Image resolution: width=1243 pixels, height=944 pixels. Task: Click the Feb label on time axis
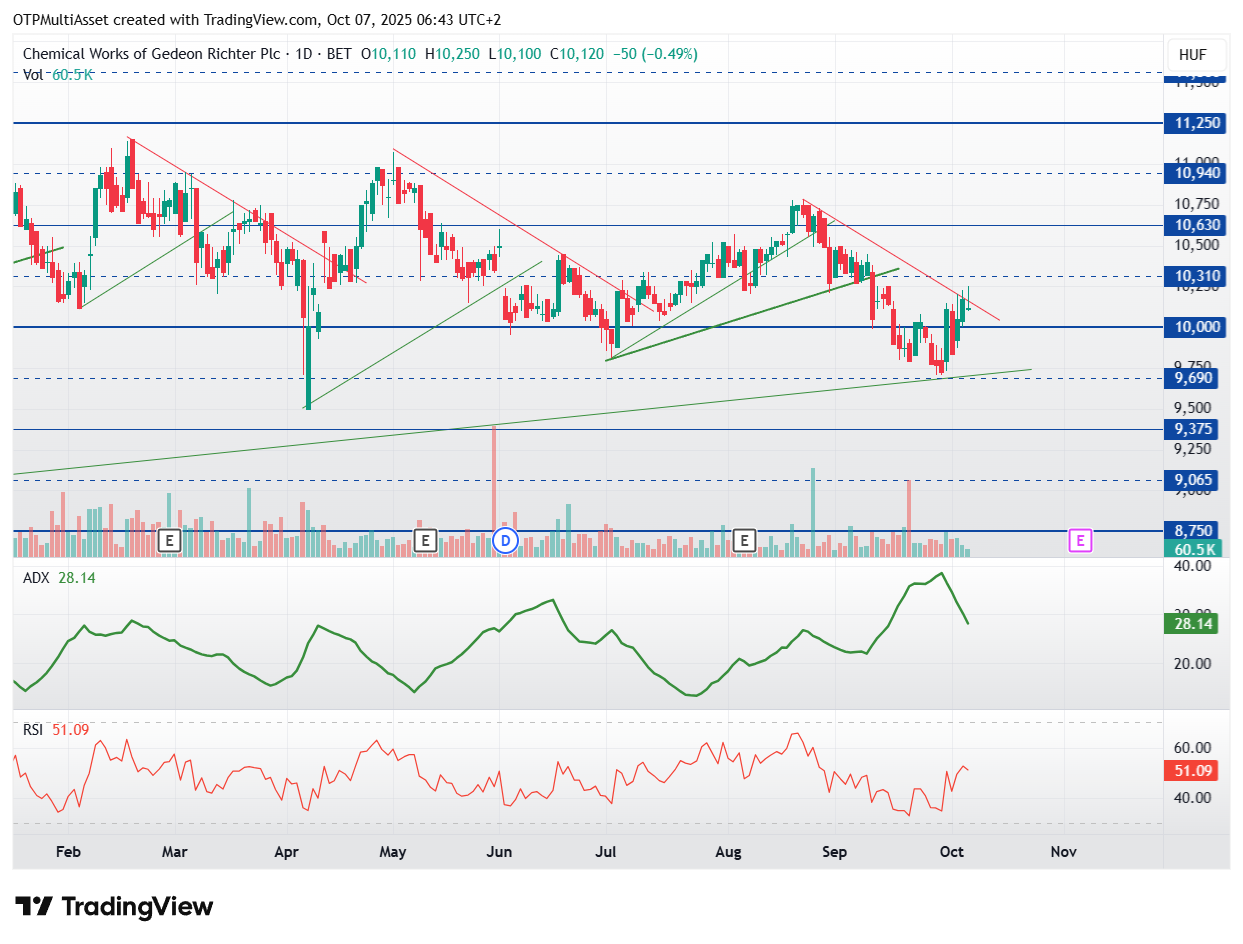click(x=67, y=852)
